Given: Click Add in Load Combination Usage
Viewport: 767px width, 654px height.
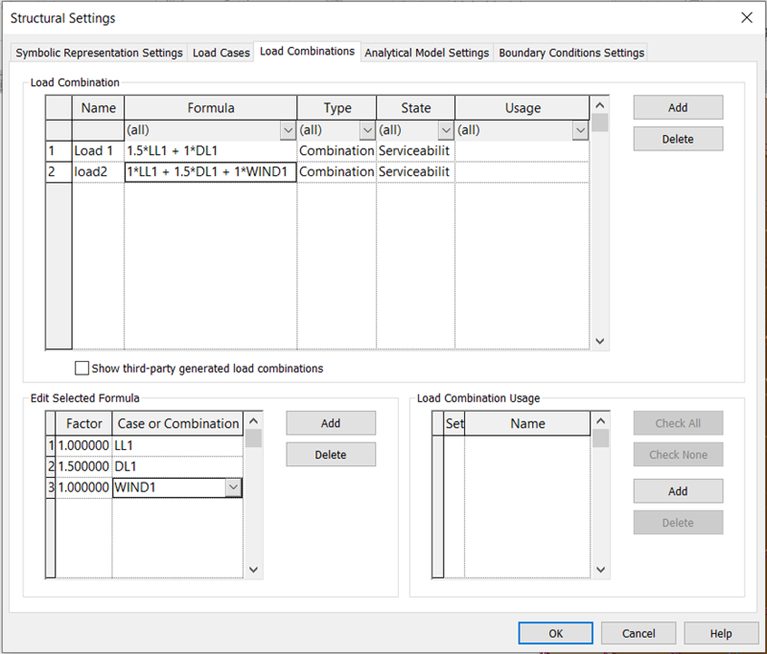Looking at the screenshot, I should pyautogui.click(x=678, y=491).
